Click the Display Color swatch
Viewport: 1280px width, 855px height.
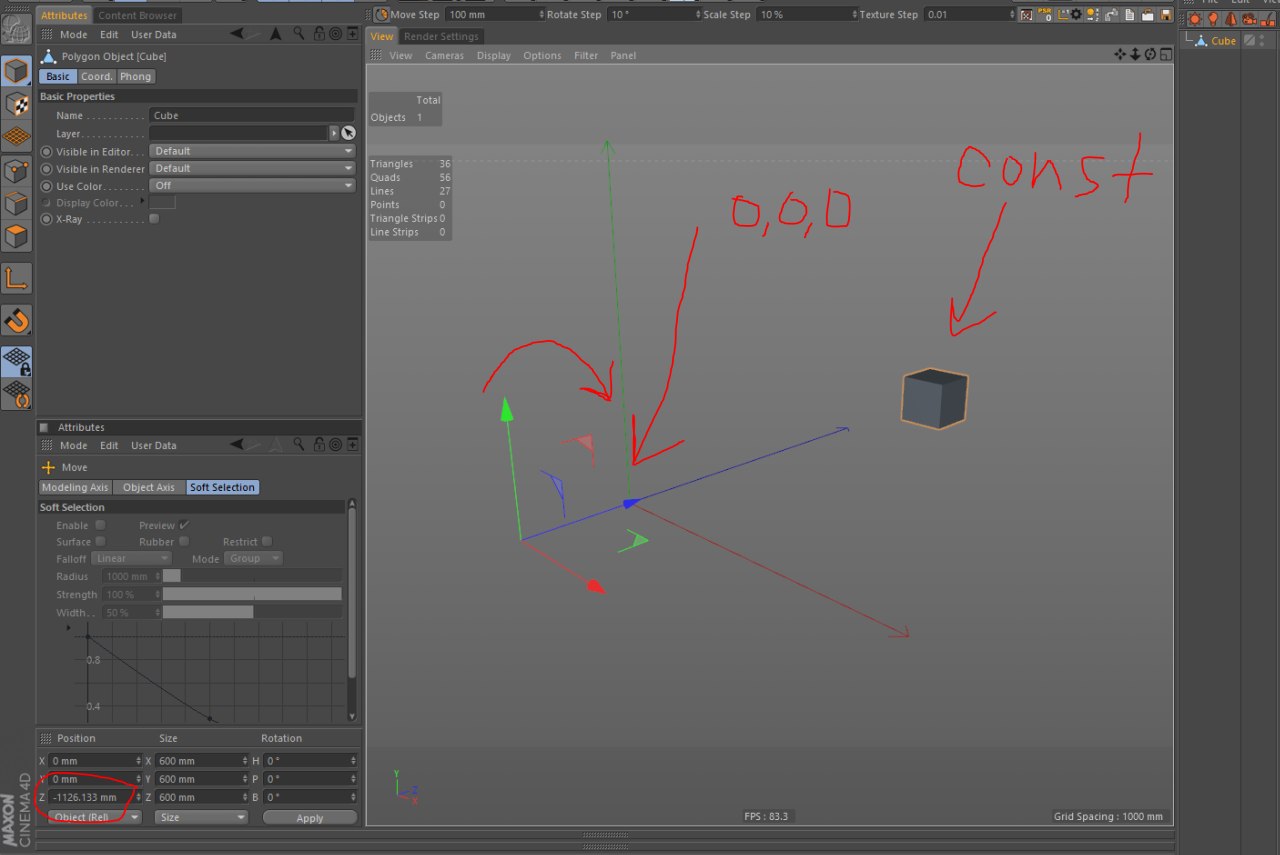tap(162, 202)
